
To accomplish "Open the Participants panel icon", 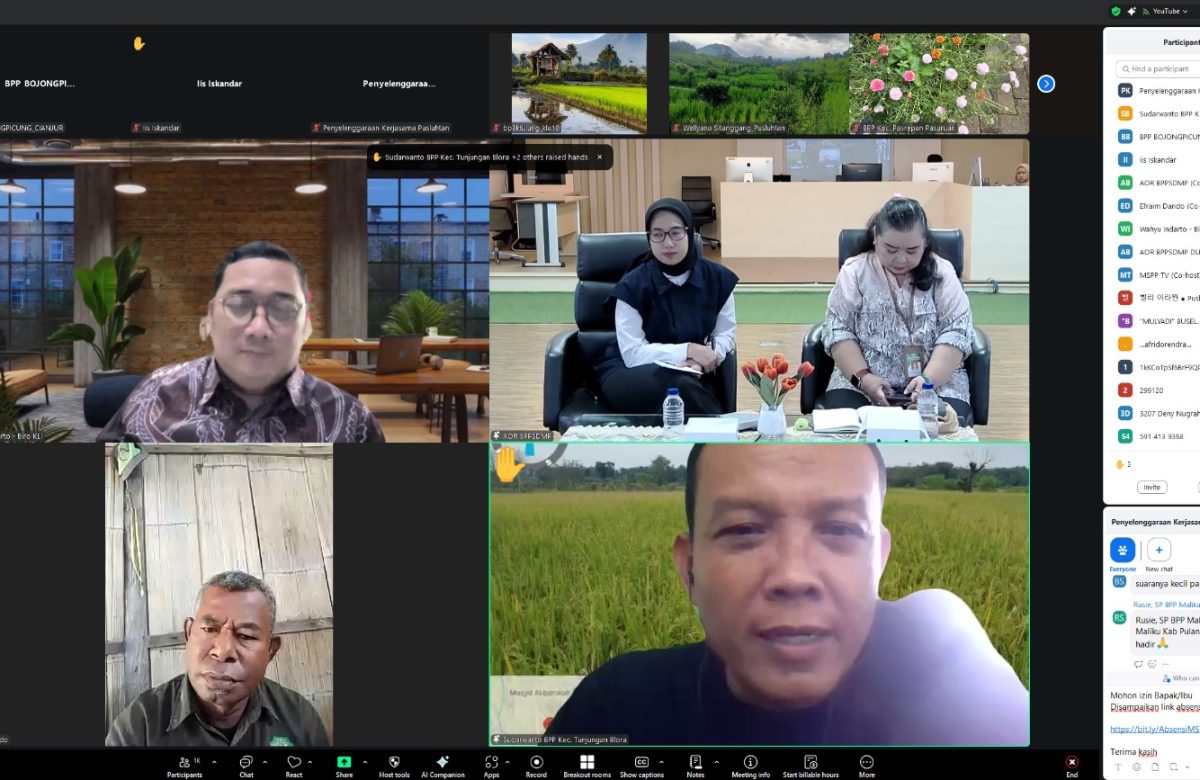I will pyautogui.click(x=184, y=763).
